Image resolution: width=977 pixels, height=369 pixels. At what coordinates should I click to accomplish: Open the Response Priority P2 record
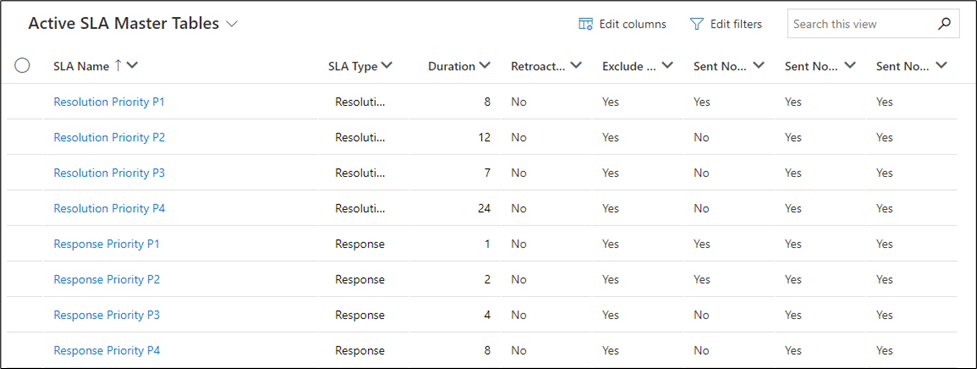point(107,279)
